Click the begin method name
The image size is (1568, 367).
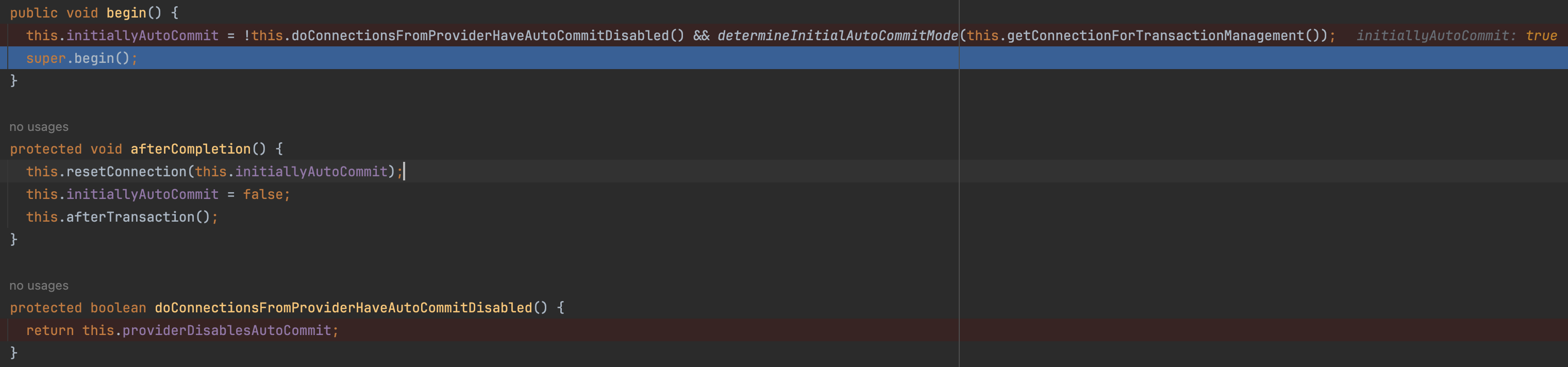pos(126,13)
